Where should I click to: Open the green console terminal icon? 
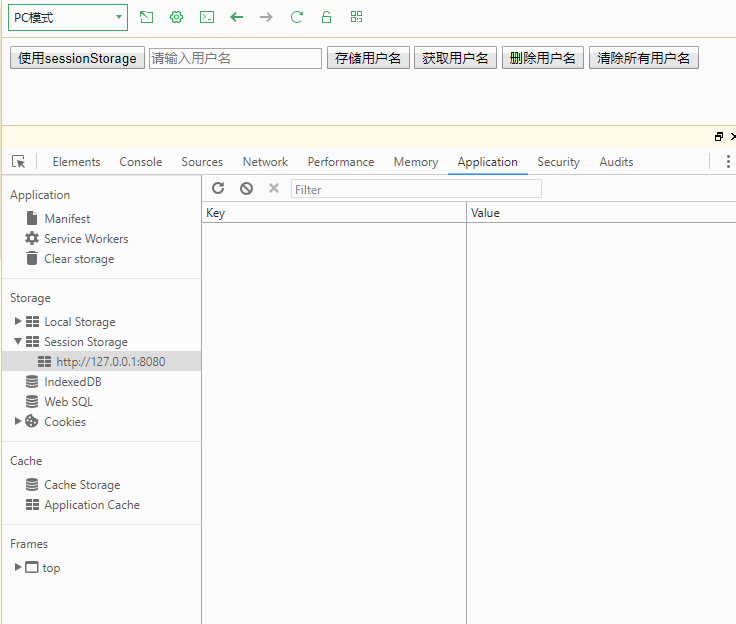tap(207, 17)
